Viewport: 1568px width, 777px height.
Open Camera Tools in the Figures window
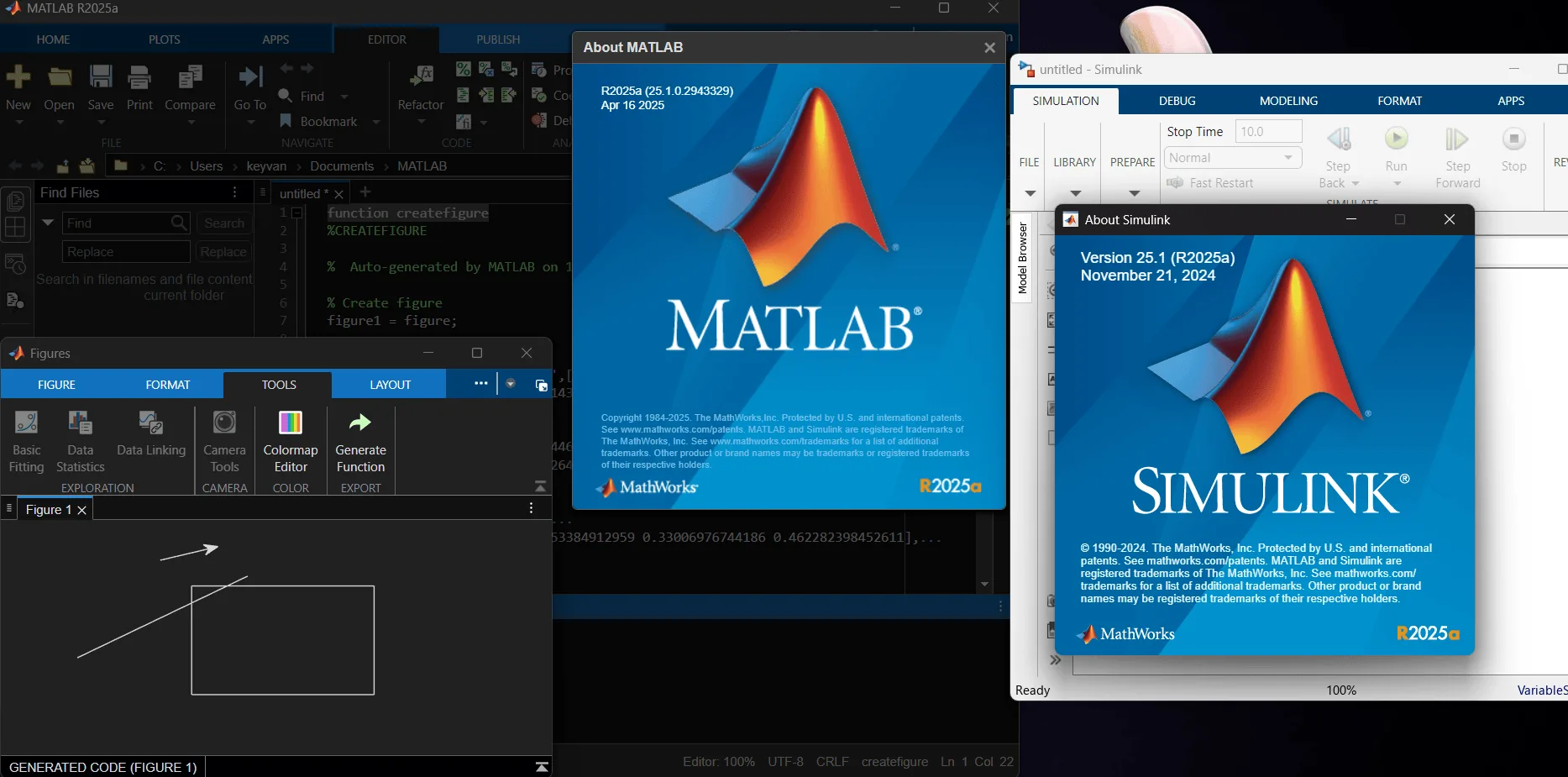pos(224,442)
